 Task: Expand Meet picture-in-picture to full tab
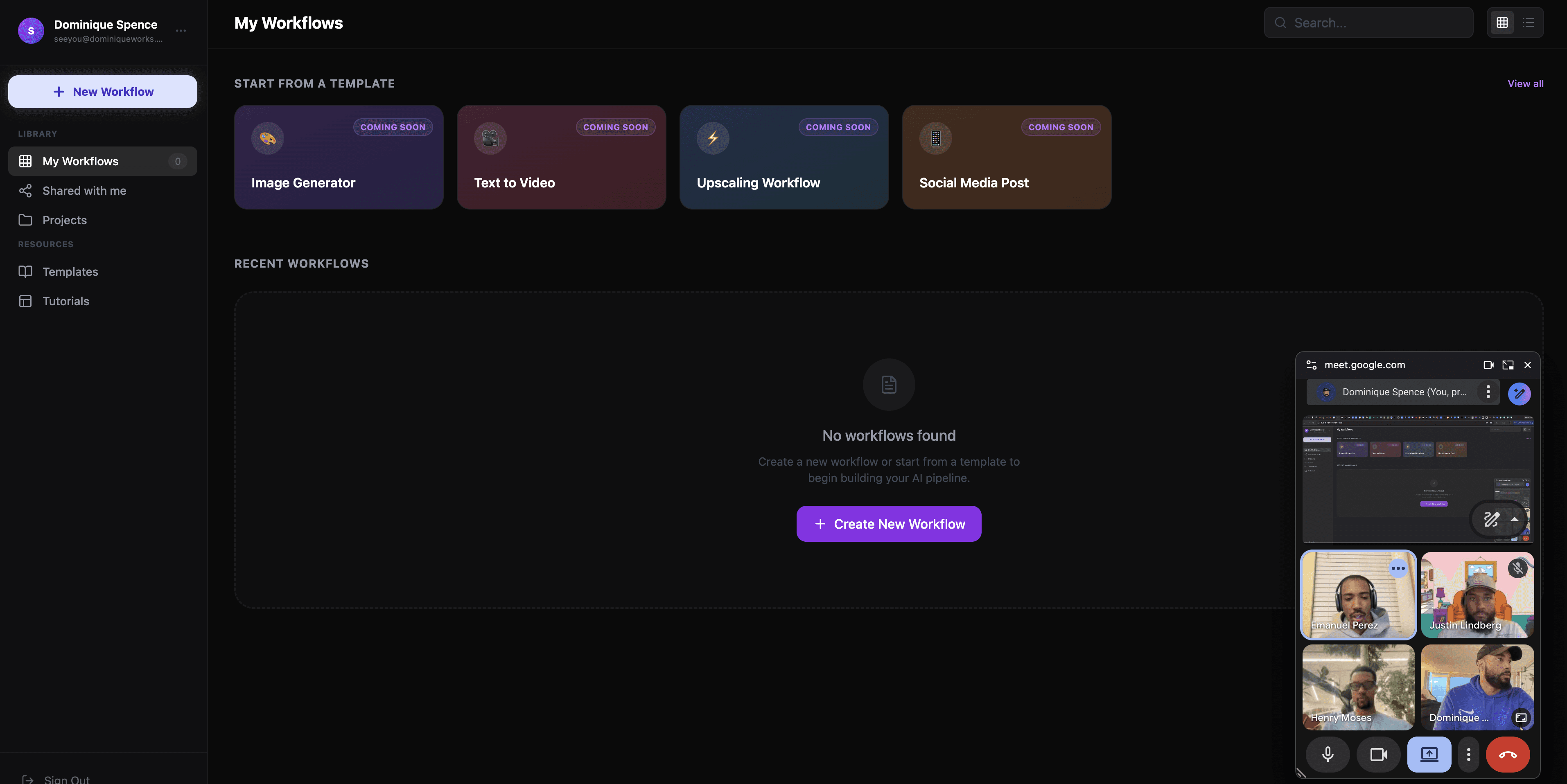click(x=1507, y=365)
